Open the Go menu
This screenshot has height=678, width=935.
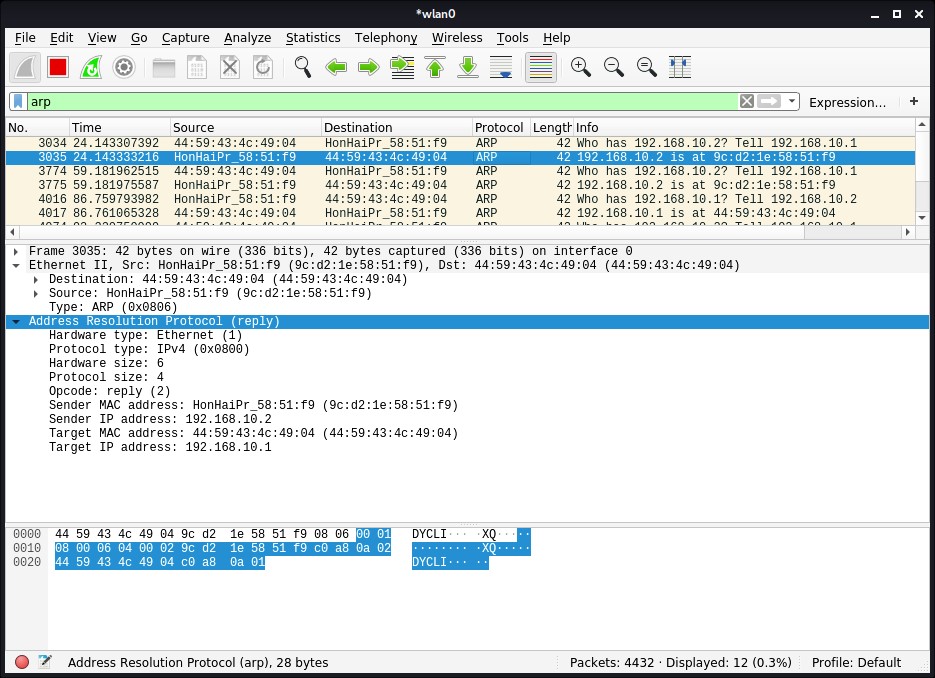(139, 38)
